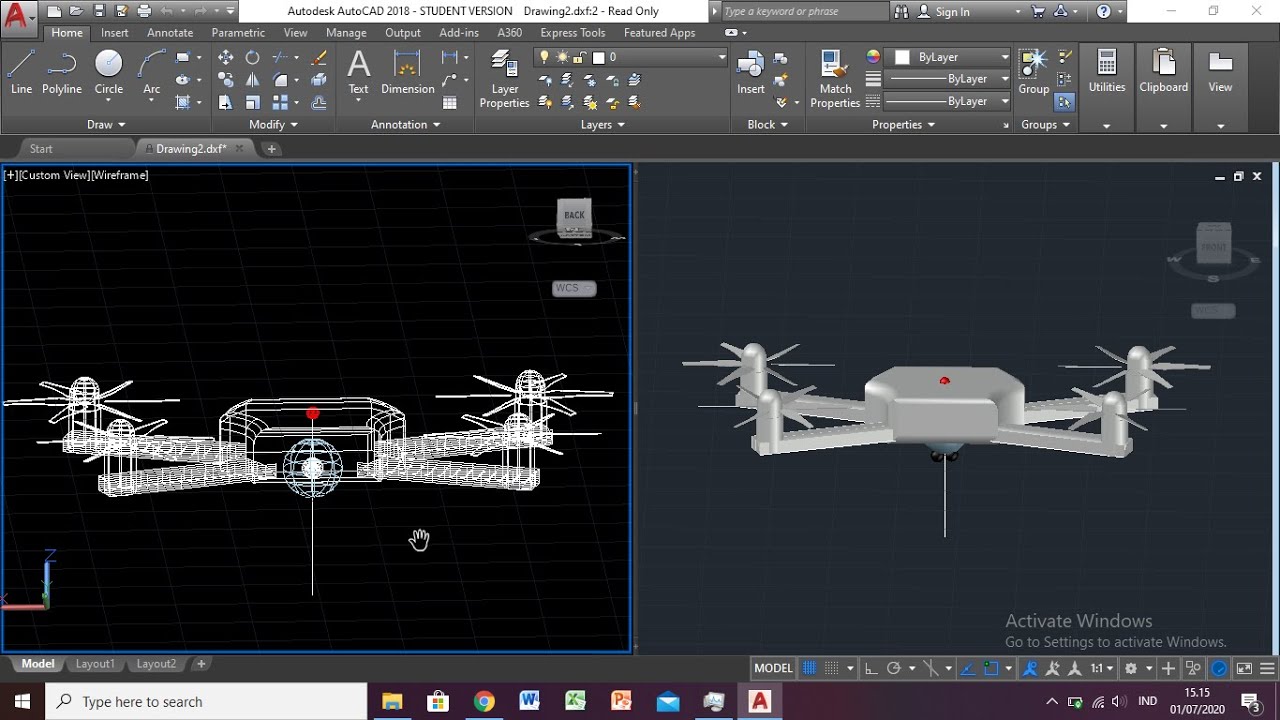The image size is (1280, 720).
Task: Click the BACK face ViewCube in left viewport
Action: coord(574,215)
